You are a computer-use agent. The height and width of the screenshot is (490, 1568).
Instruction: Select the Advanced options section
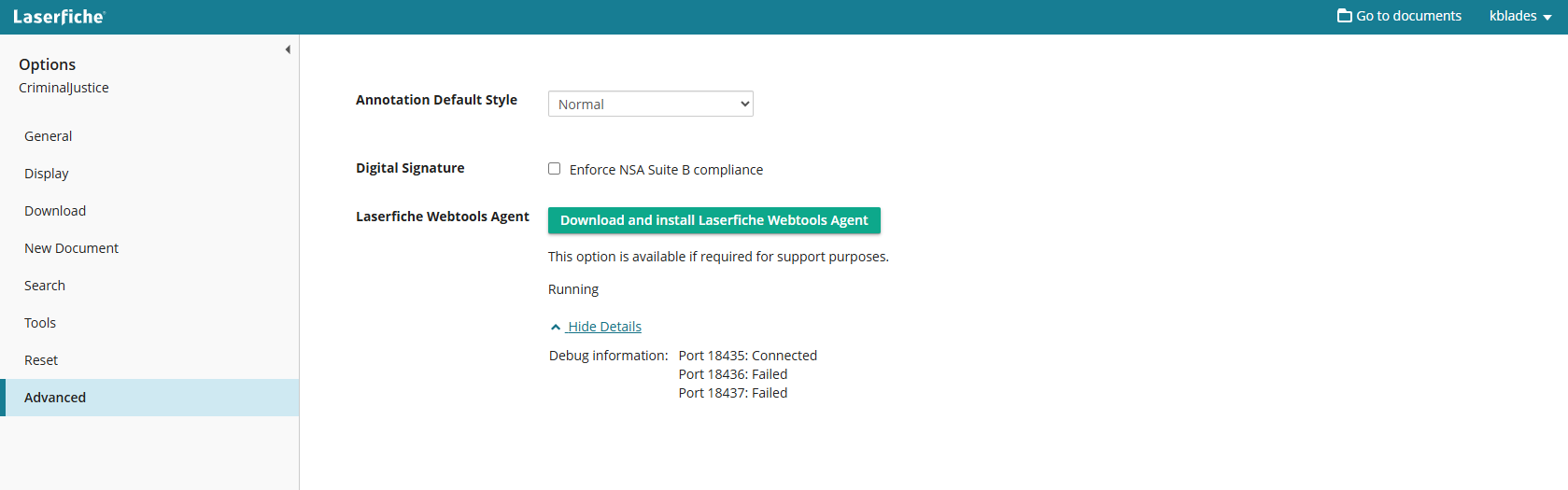point(55,398)
